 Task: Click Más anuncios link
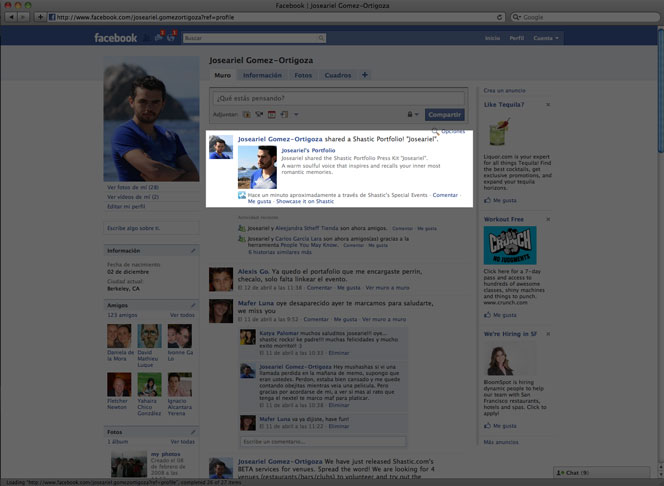(501, 442)
